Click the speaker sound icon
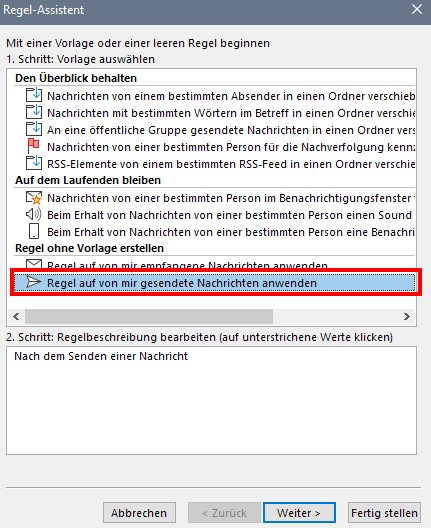The height and width of the screenshot is (528, 431). [x=34, y=214]
